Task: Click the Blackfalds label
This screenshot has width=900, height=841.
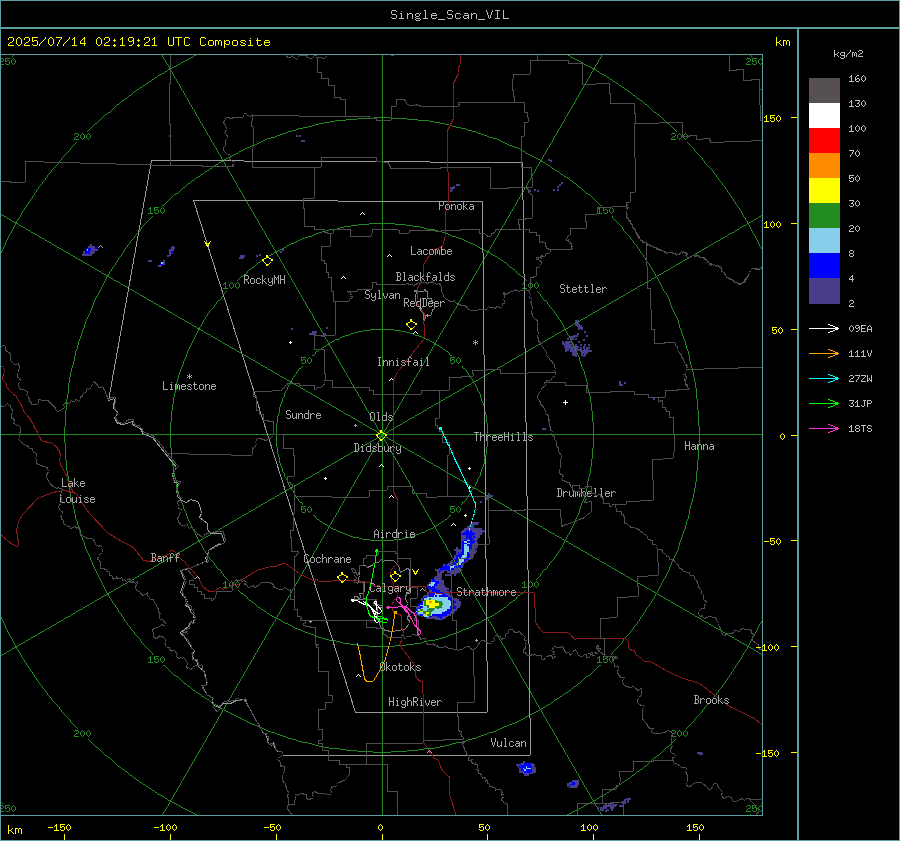Action: pyautogui.click(x=425, y=277)
